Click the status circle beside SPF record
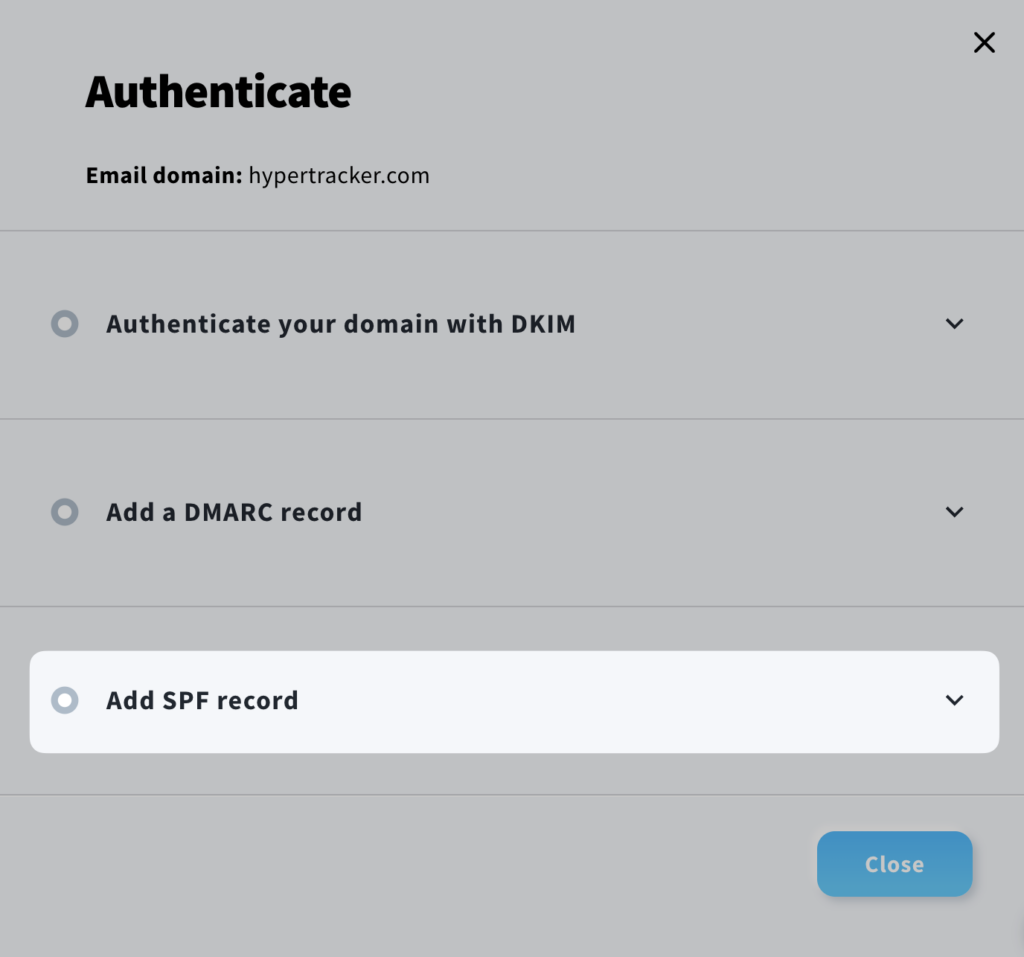This screenshot has width=1024, height=957. coord(64,700)
